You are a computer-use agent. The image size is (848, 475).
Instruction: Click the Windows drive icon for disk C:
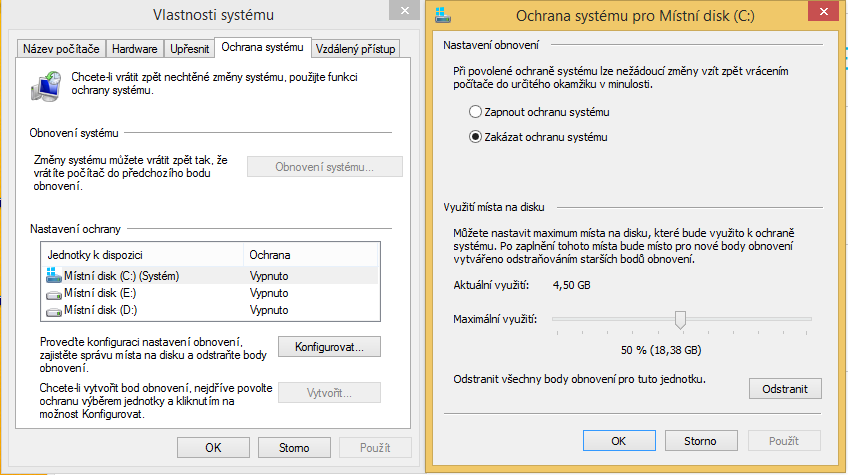pyautogui.click(x=53, y=275)
